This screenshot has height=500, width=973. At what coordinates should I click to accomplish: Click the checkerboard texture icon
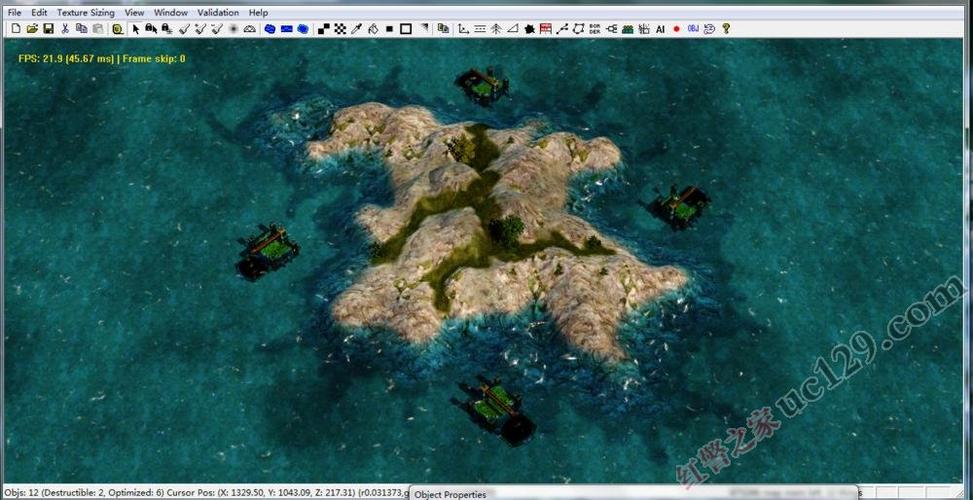point(339,29)
